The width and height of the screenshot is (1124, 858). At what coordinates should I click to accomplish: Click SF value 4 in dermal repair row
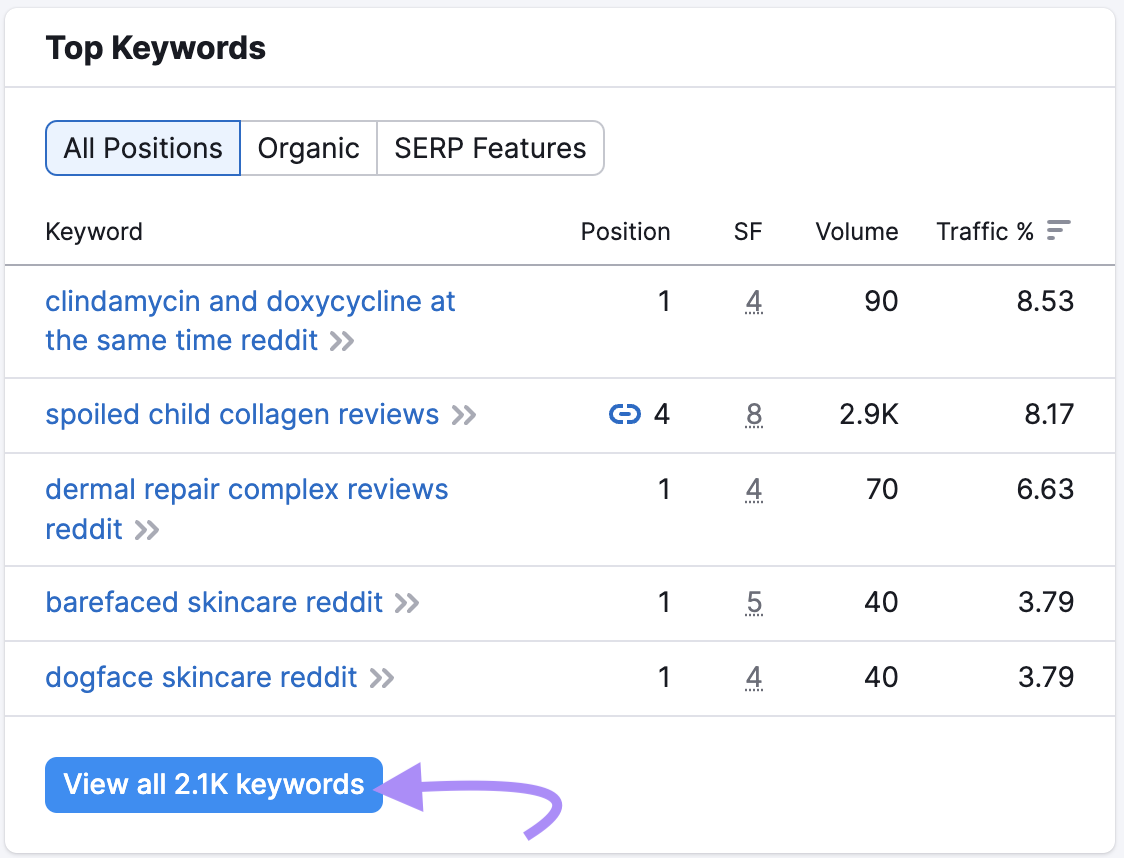click(753, 490)
